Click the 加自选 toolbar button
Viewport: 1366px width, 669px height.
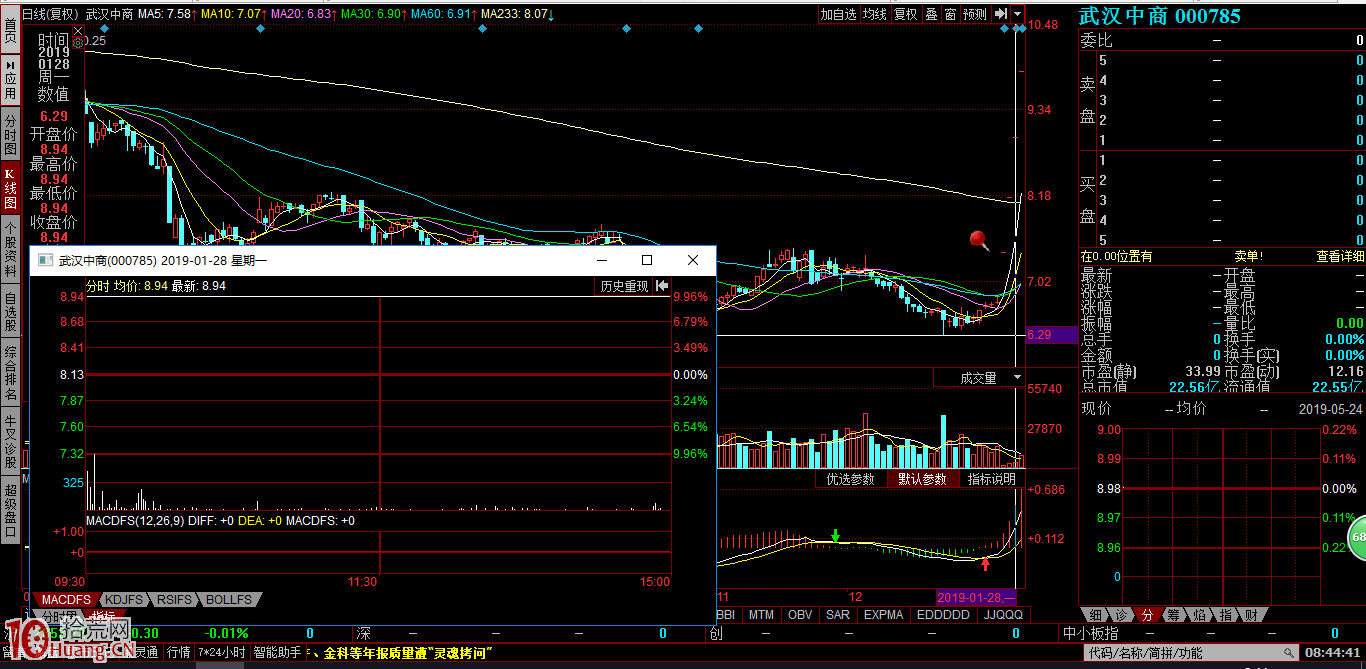(x=838, y=14)
